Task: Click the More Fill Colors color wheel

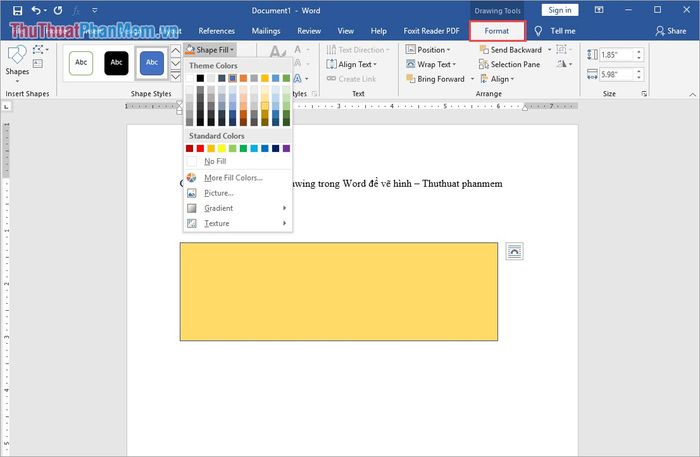Action: point(192,178)
